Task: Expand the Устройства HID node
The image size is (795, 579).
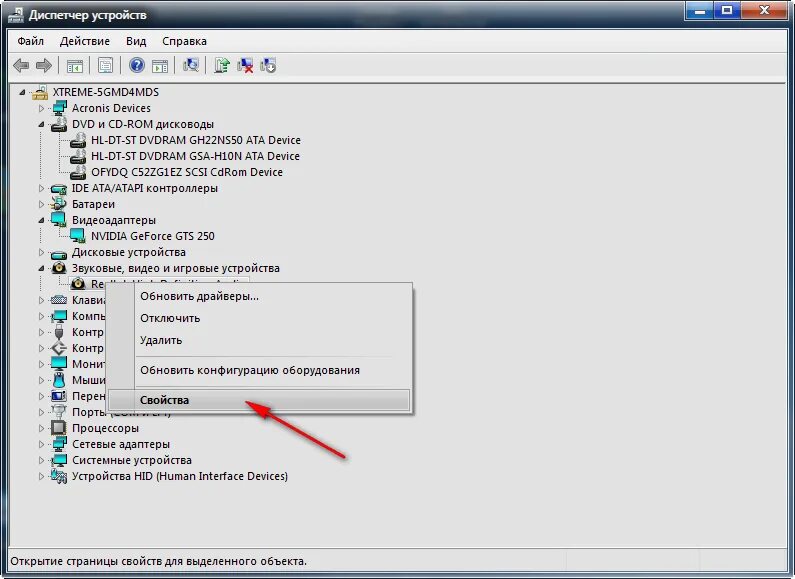Action: [41, 476]
